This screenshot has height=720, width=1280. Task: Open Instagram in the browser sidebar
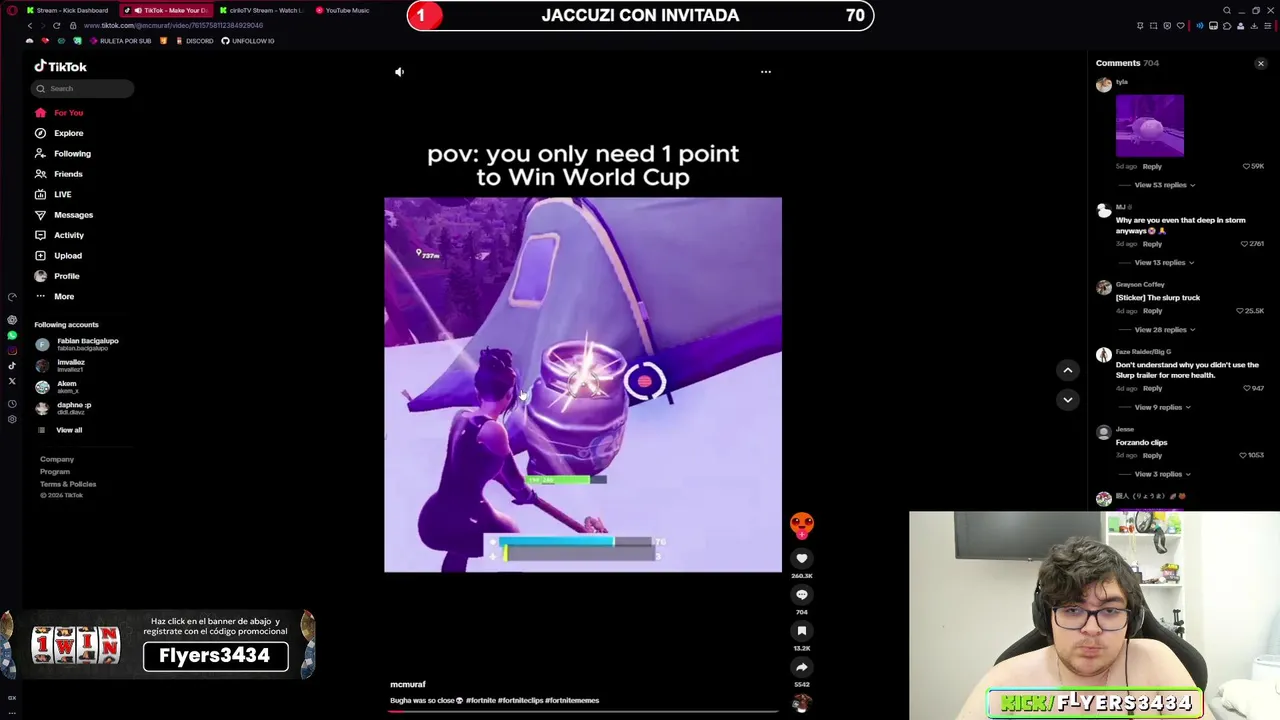click(x=12, y=351)
